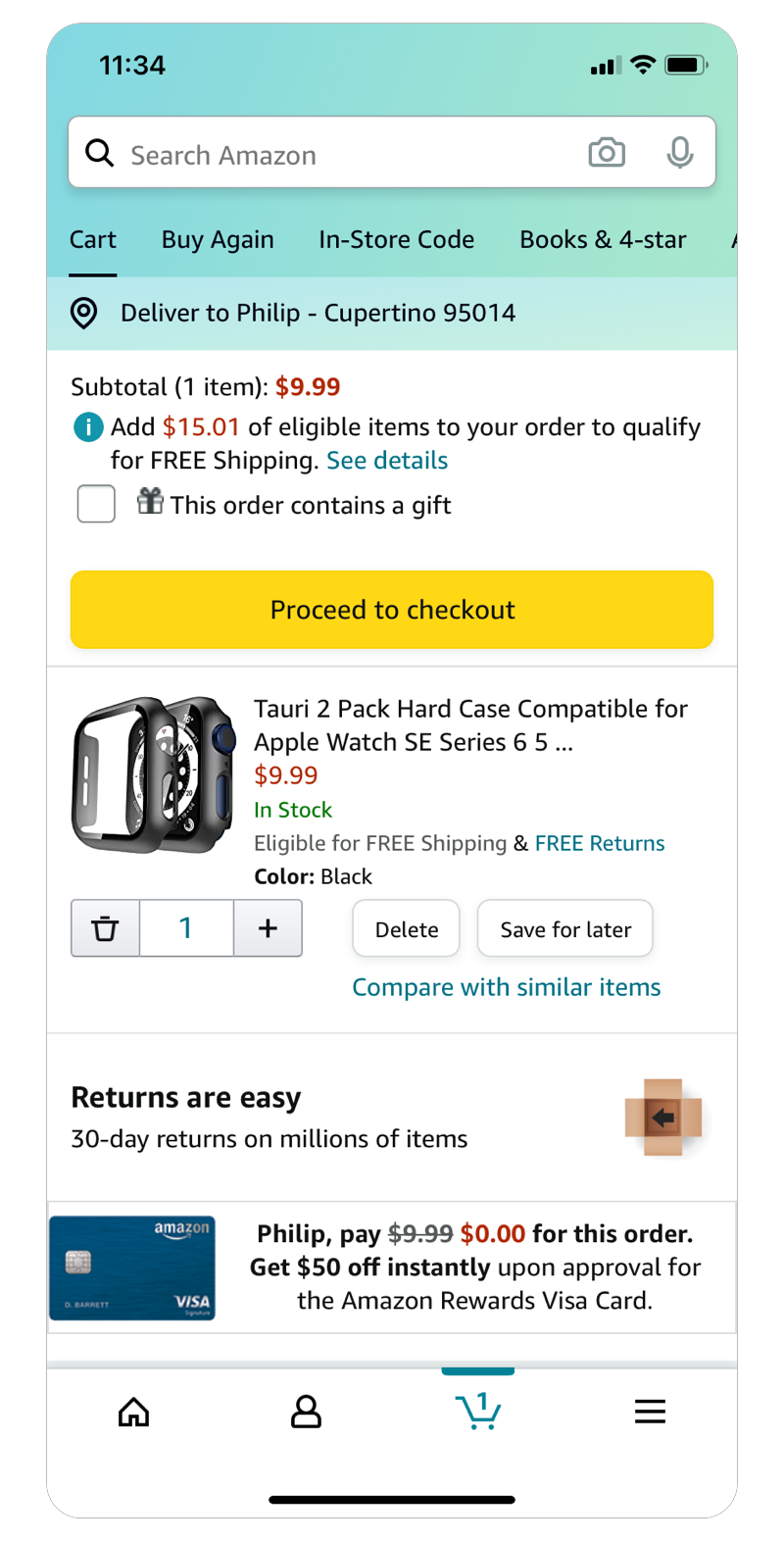Tap the microphone voice search icon
This screenshot has width=784, height=1541.
[x=679, y=153]
